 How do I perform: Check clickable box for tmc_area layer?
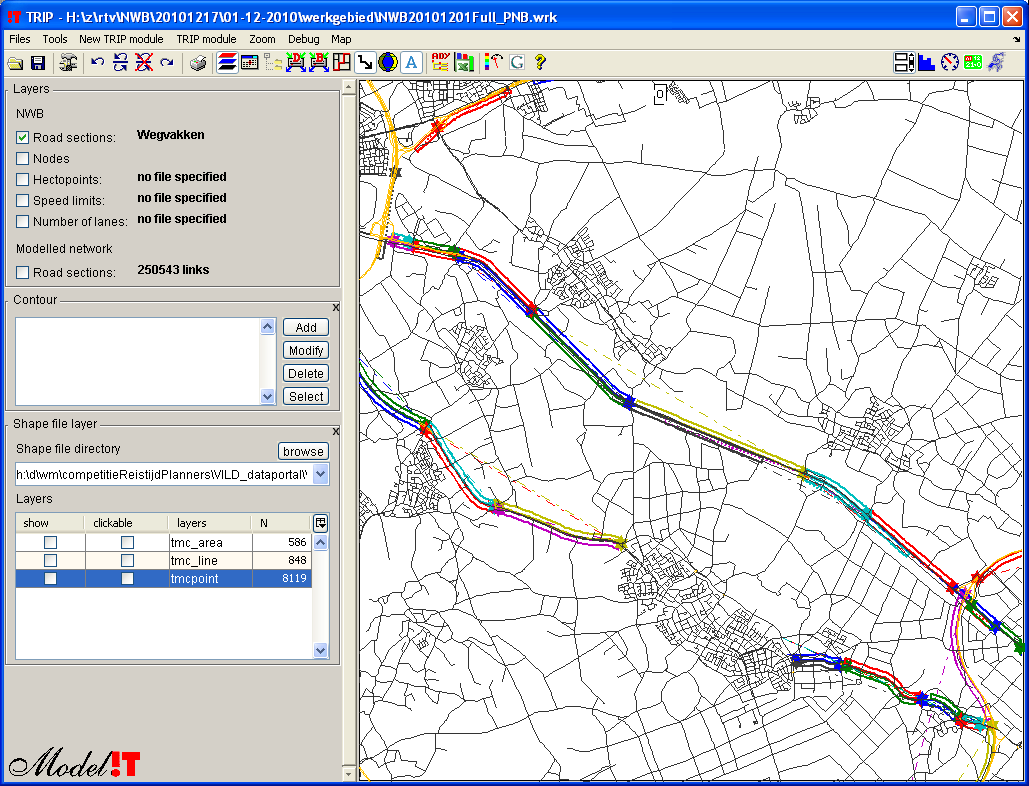(127, 543)
